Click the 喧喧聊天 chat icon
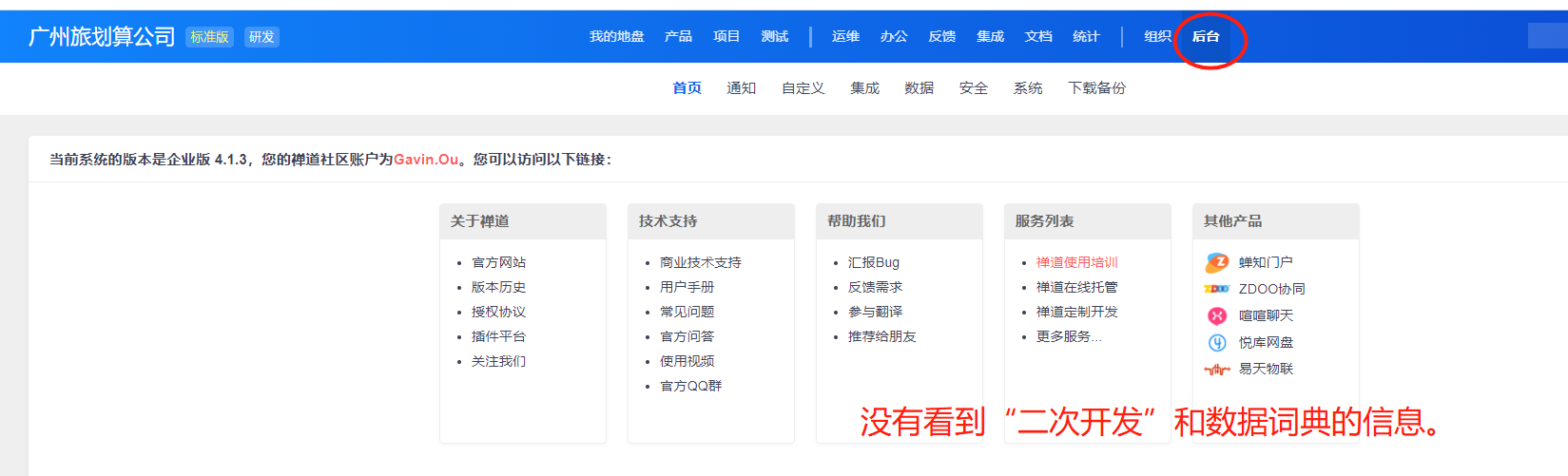 (x=1217, y=315)
